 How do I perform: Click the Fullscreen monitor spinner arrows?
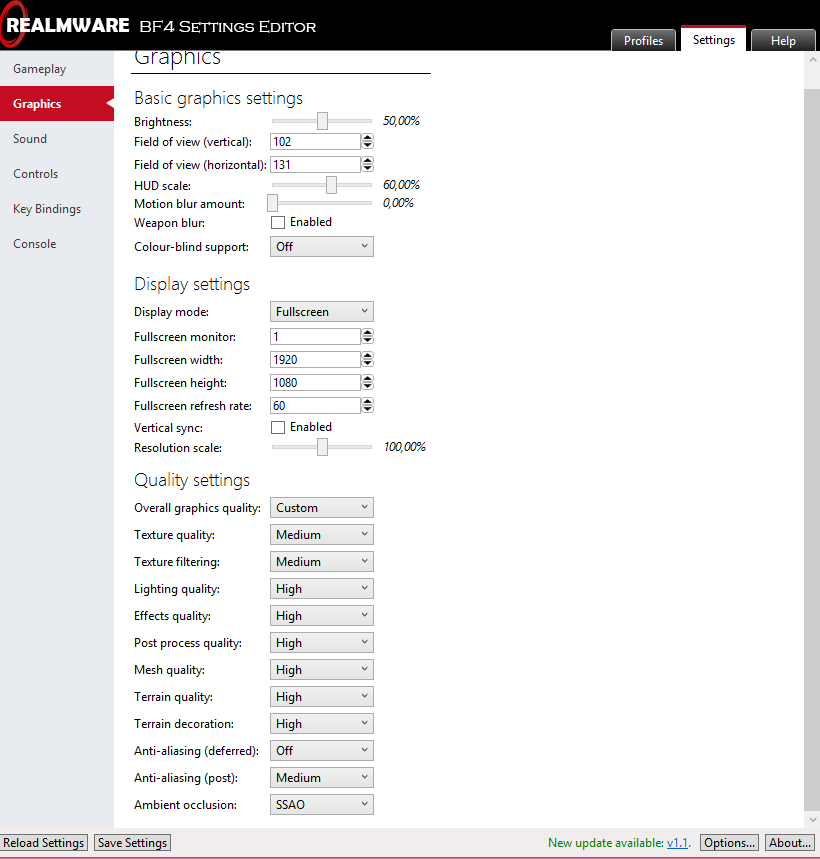point(368,336)
